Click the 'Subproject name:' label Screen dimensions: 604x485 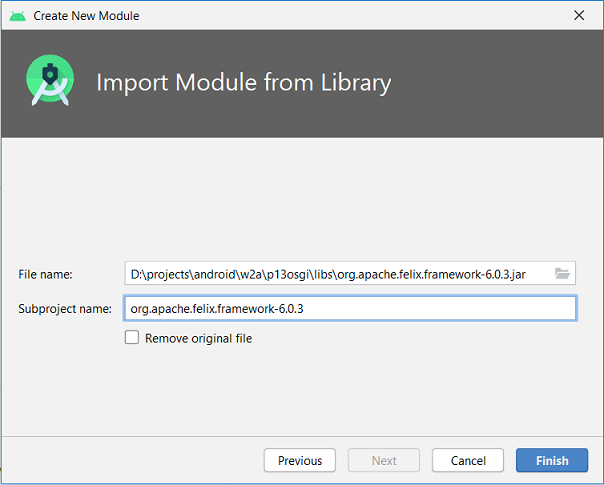(x=65, y=309)
